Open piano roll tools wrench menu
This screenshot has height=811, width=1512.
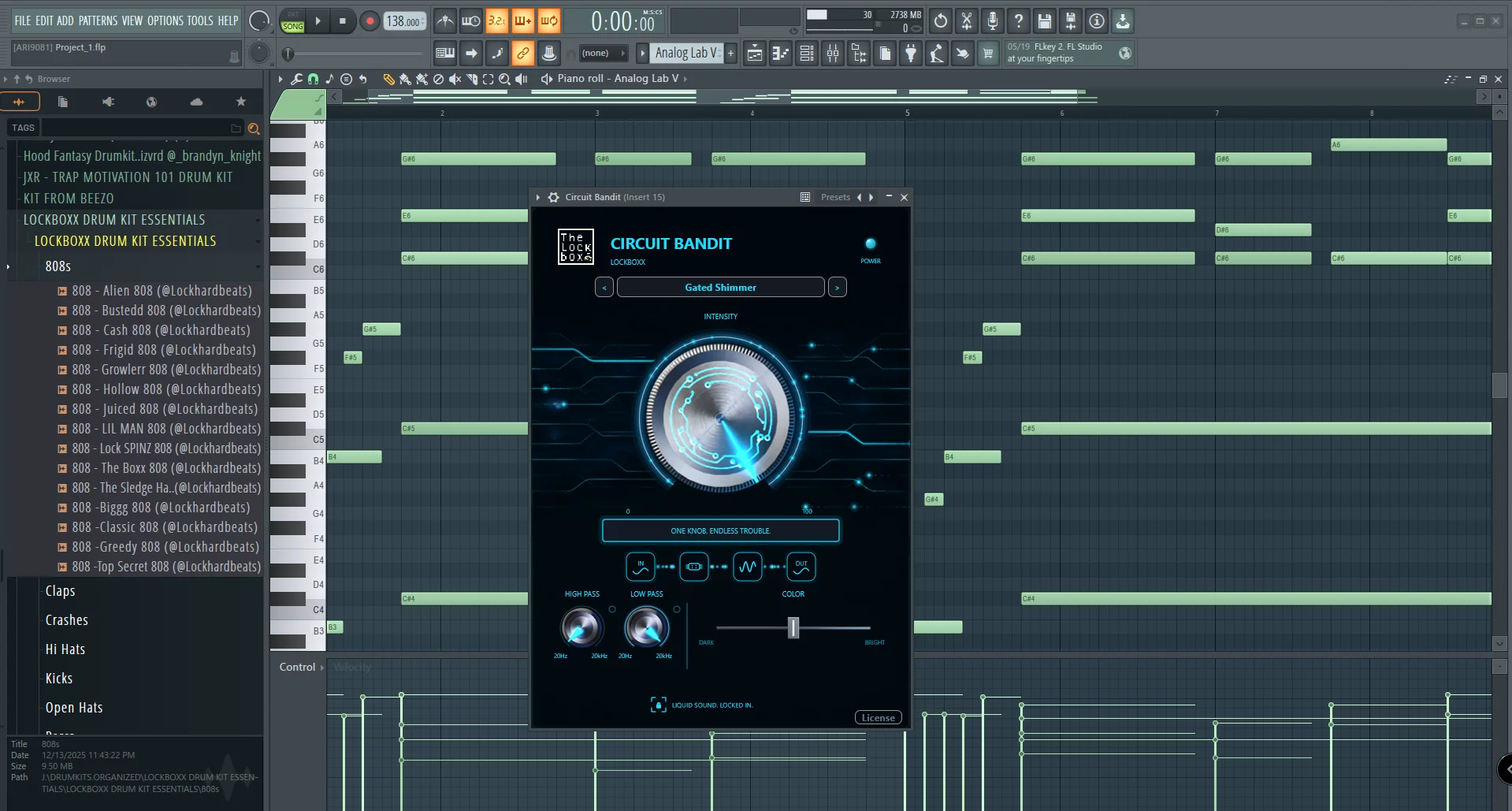tap(296, 79)
